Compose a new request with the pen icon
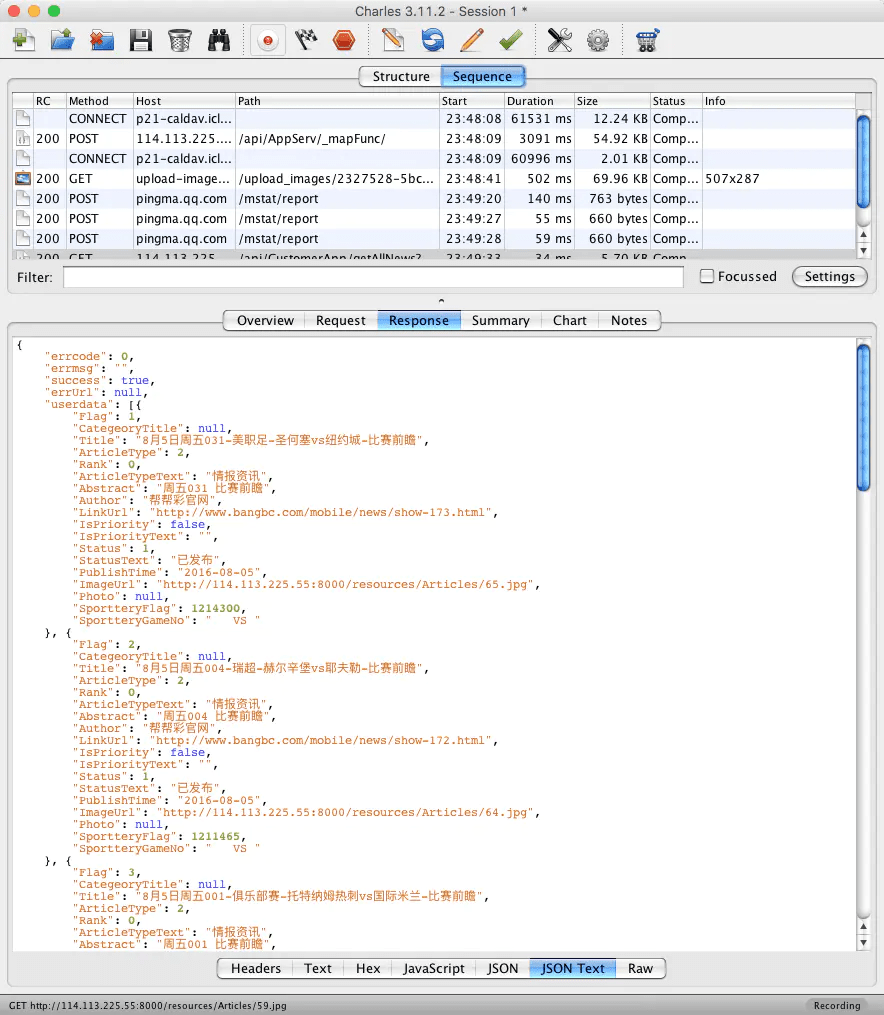 (x=393, y=40)
